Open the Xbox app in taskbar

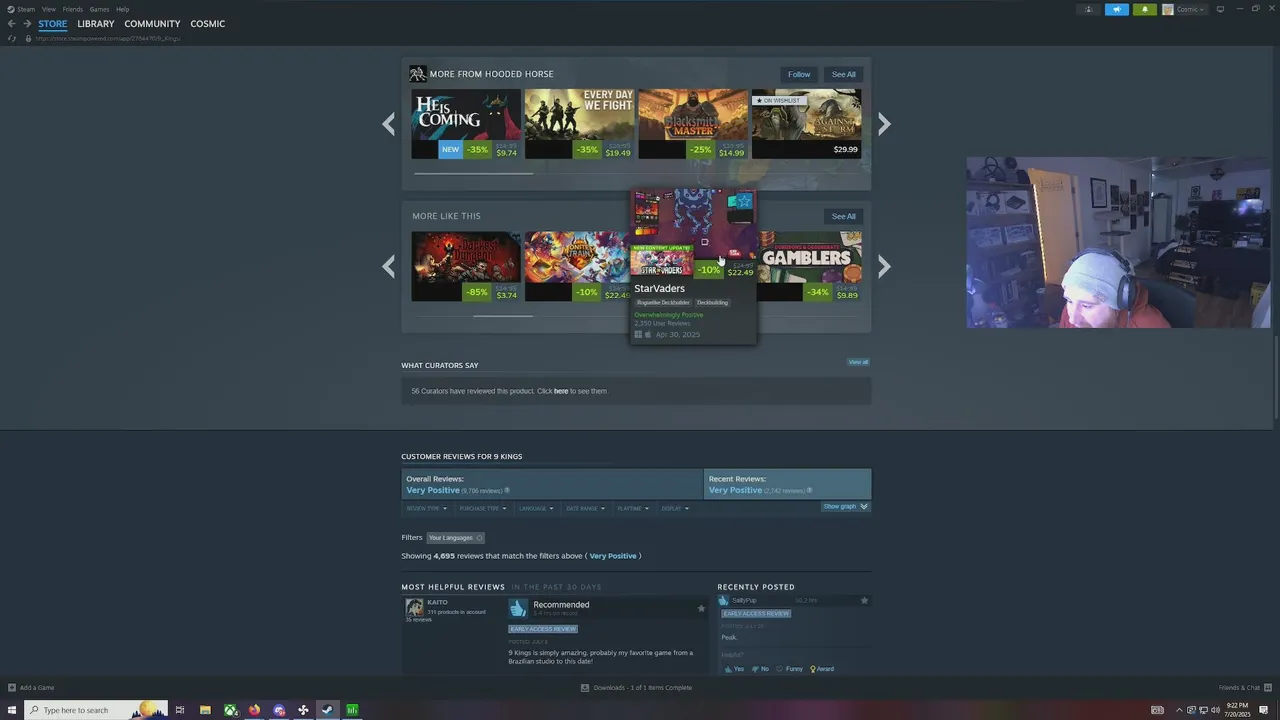230,710
